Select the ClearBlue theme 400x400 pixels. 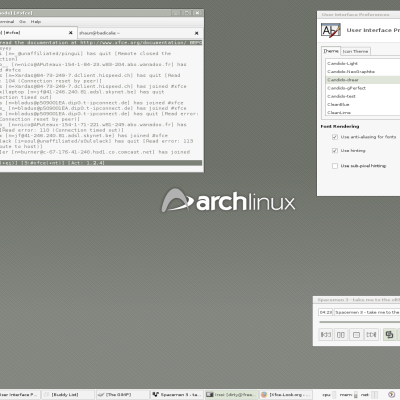click(x=363, y=104)
